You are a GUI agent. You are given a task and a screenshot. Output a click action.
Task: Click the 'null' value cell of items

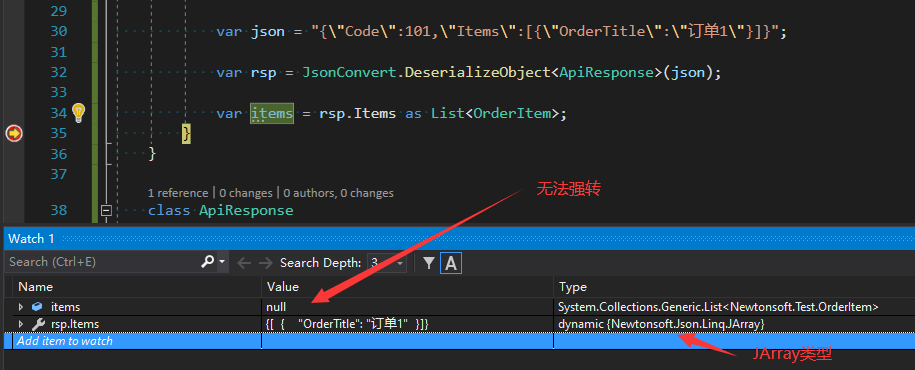coord(277,306)
